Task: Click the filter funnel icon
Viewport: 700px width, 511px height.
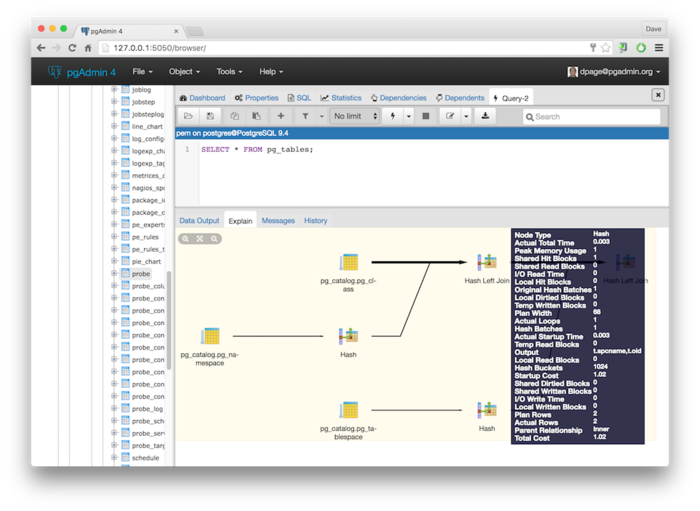Action: [x=305, y=116]
